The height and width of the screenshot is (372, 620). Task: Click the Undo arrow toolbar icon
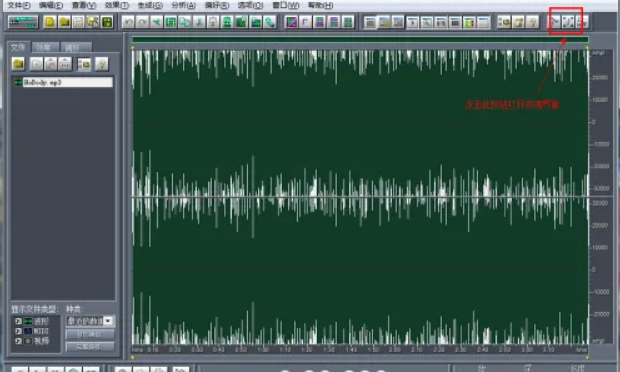pos(128,22)
